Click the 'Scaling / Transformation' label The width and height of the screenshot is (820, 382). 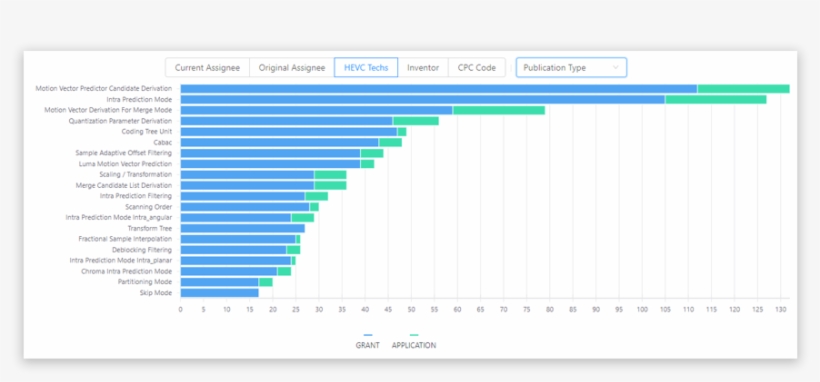(x=135, y=174)
